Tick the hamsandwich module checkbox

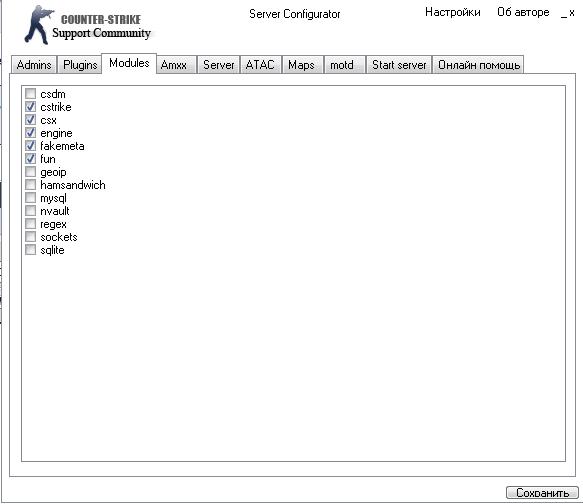click(x=30, y=185)
